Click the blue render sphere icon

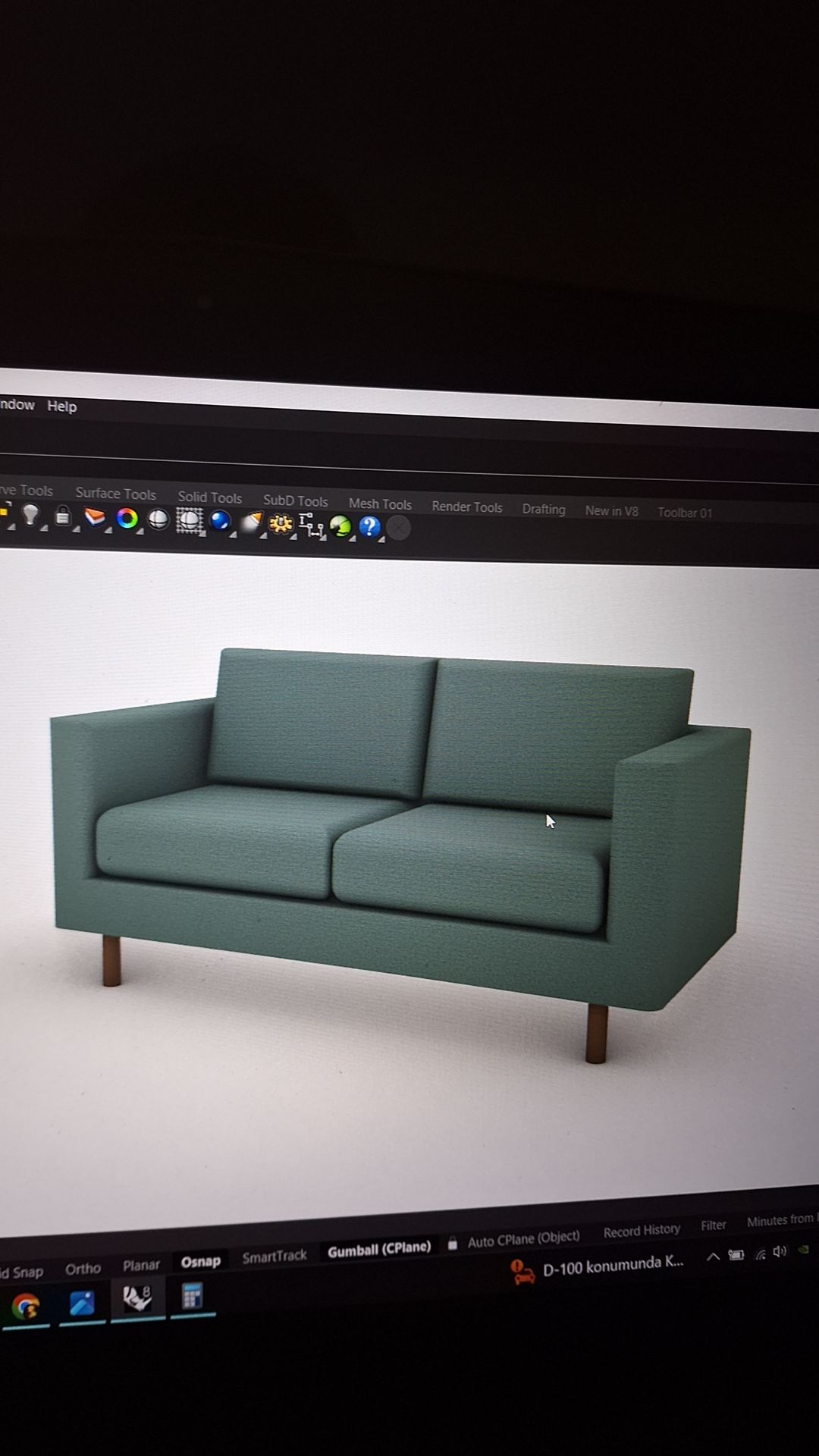tap(220, 522)
